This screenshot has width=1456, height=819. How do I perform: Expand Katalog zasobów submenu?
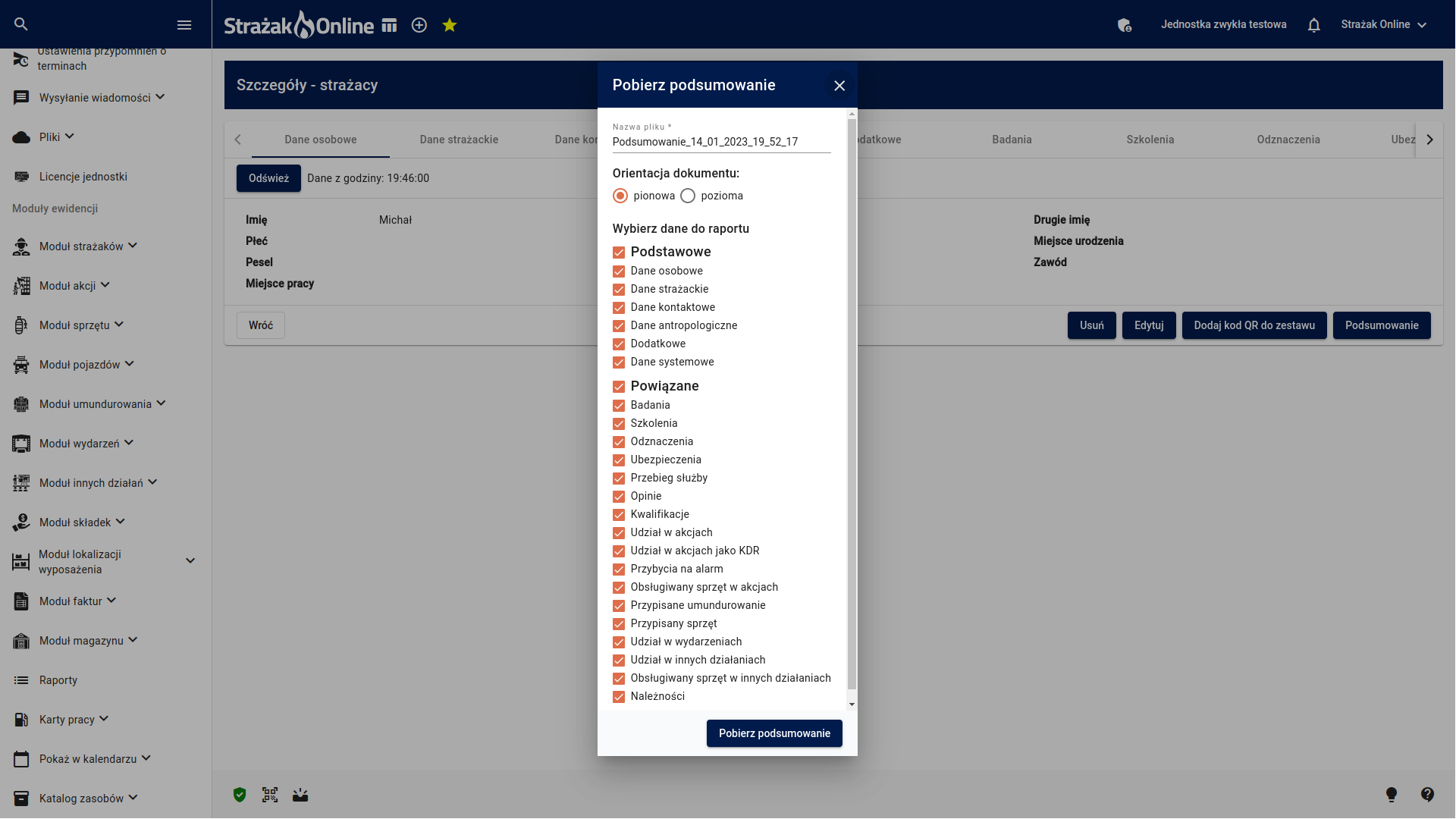133,798
